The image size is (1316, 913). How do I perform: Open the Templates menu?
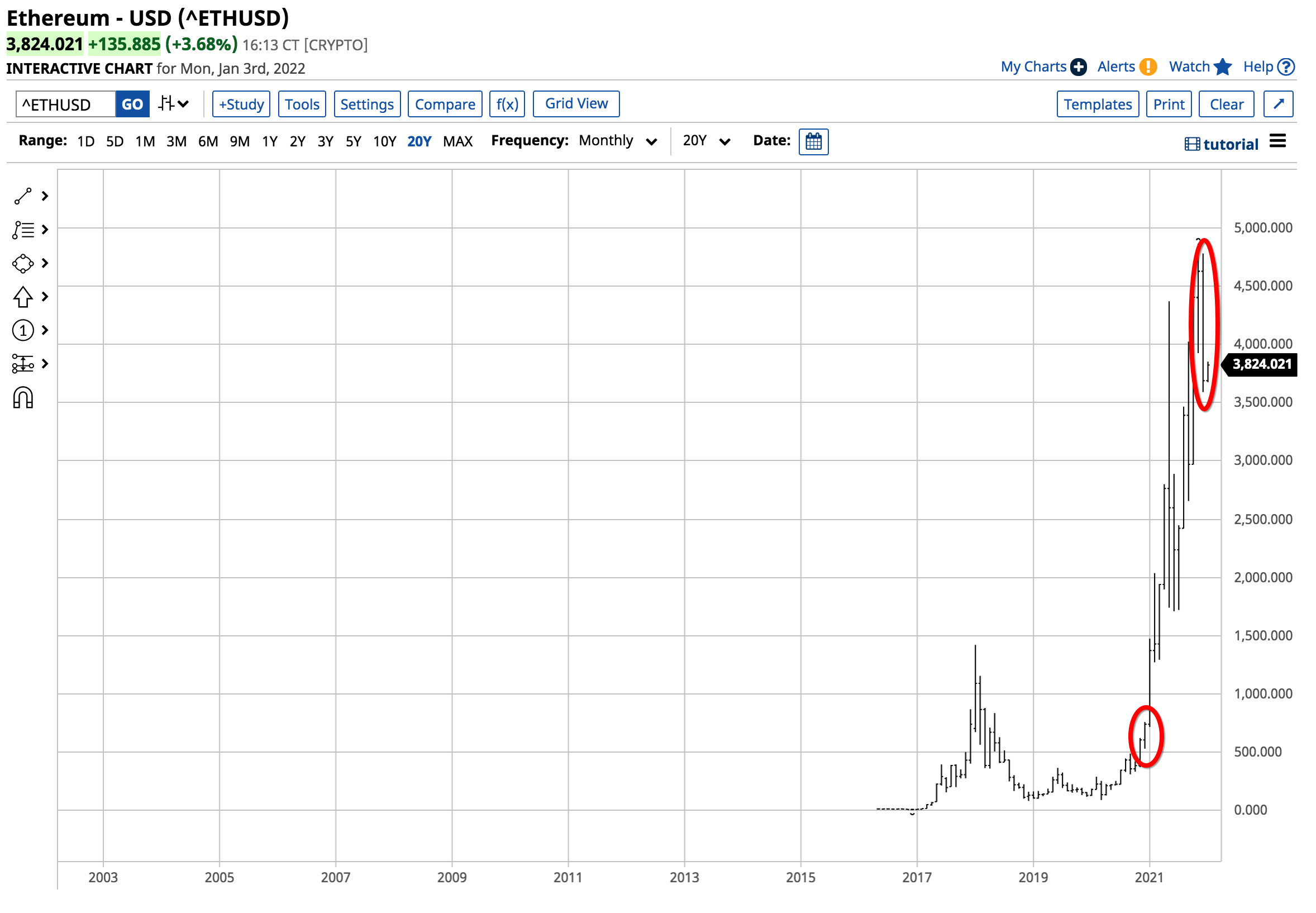pyautogui.click(x=1098, y=104)
